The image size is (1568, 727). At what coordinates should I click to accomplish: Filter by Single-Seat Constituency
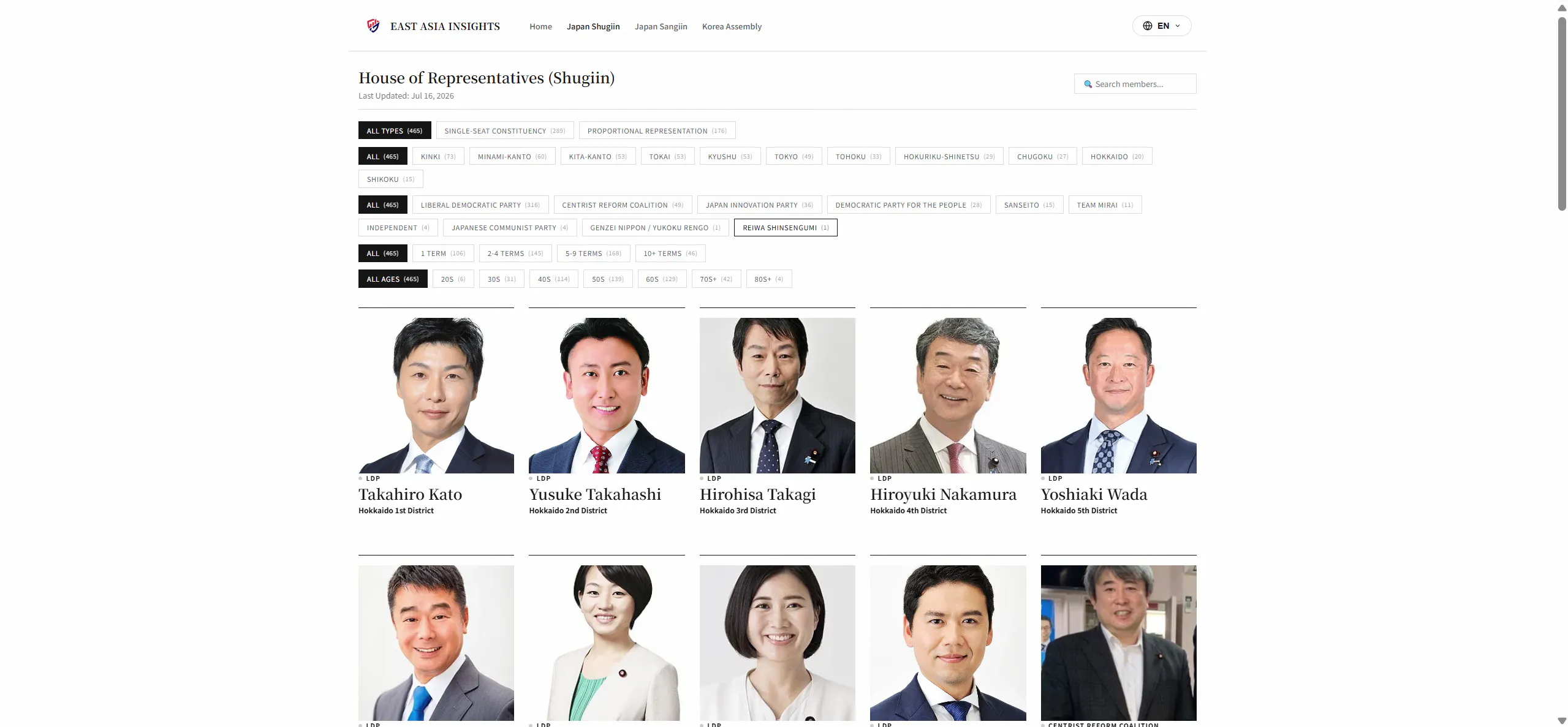(x=505, y=130)
